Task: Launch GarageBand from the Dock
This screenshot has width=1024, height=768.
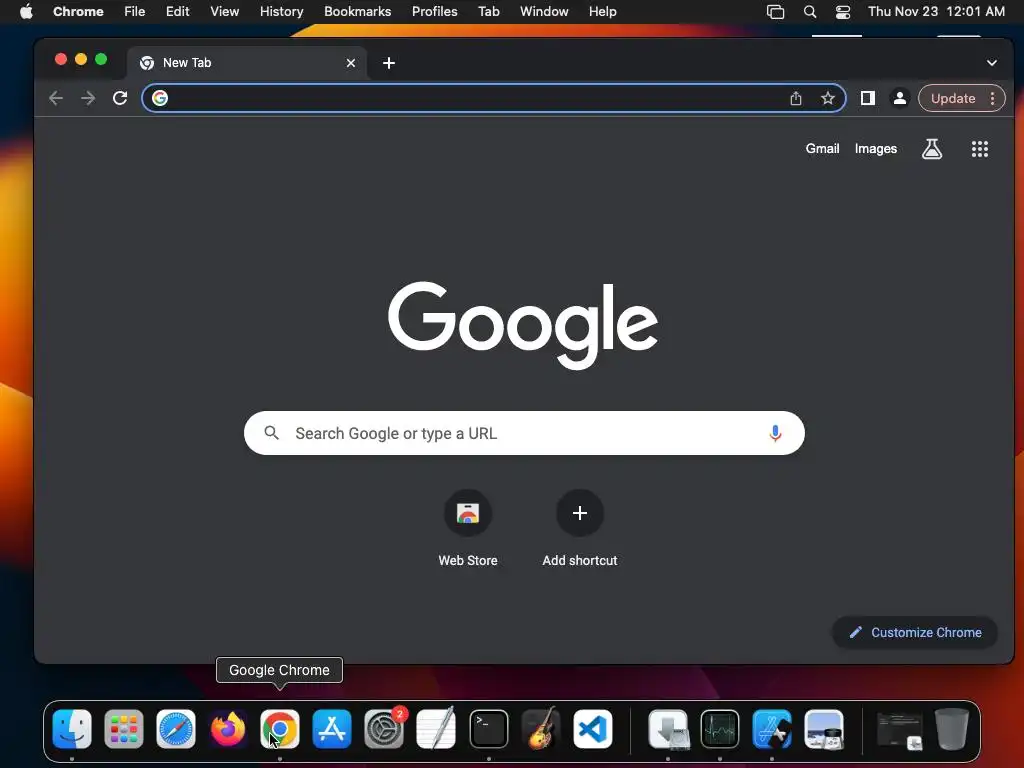Action: [541, 729]
